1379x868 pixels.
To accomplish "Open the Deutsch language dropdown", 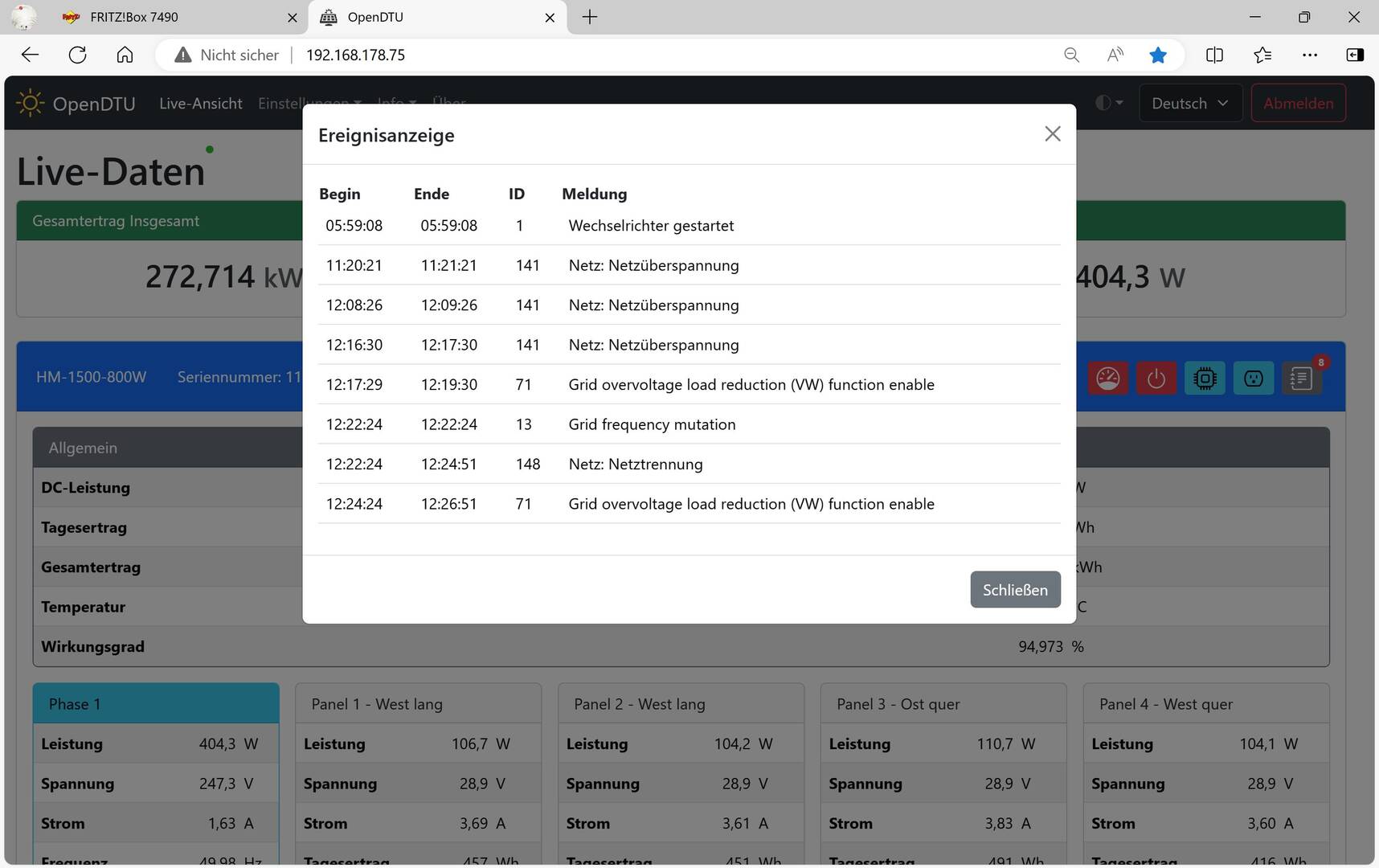I will (x=1190, y=103).
